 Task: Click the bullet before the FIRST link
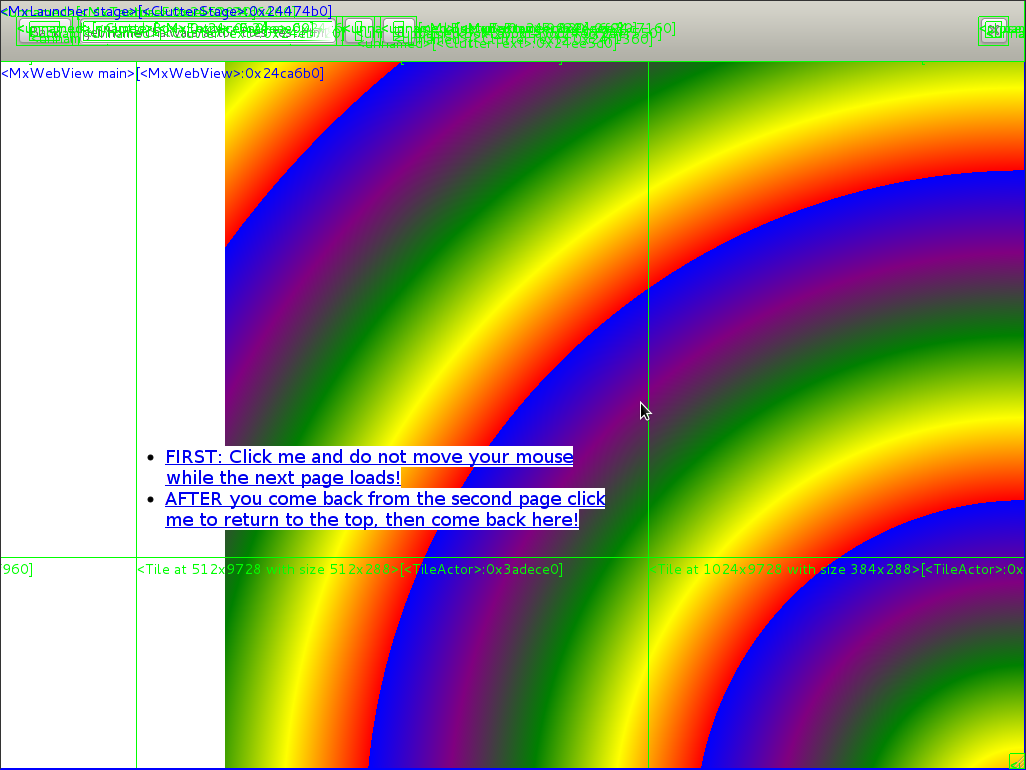(150, 458)
